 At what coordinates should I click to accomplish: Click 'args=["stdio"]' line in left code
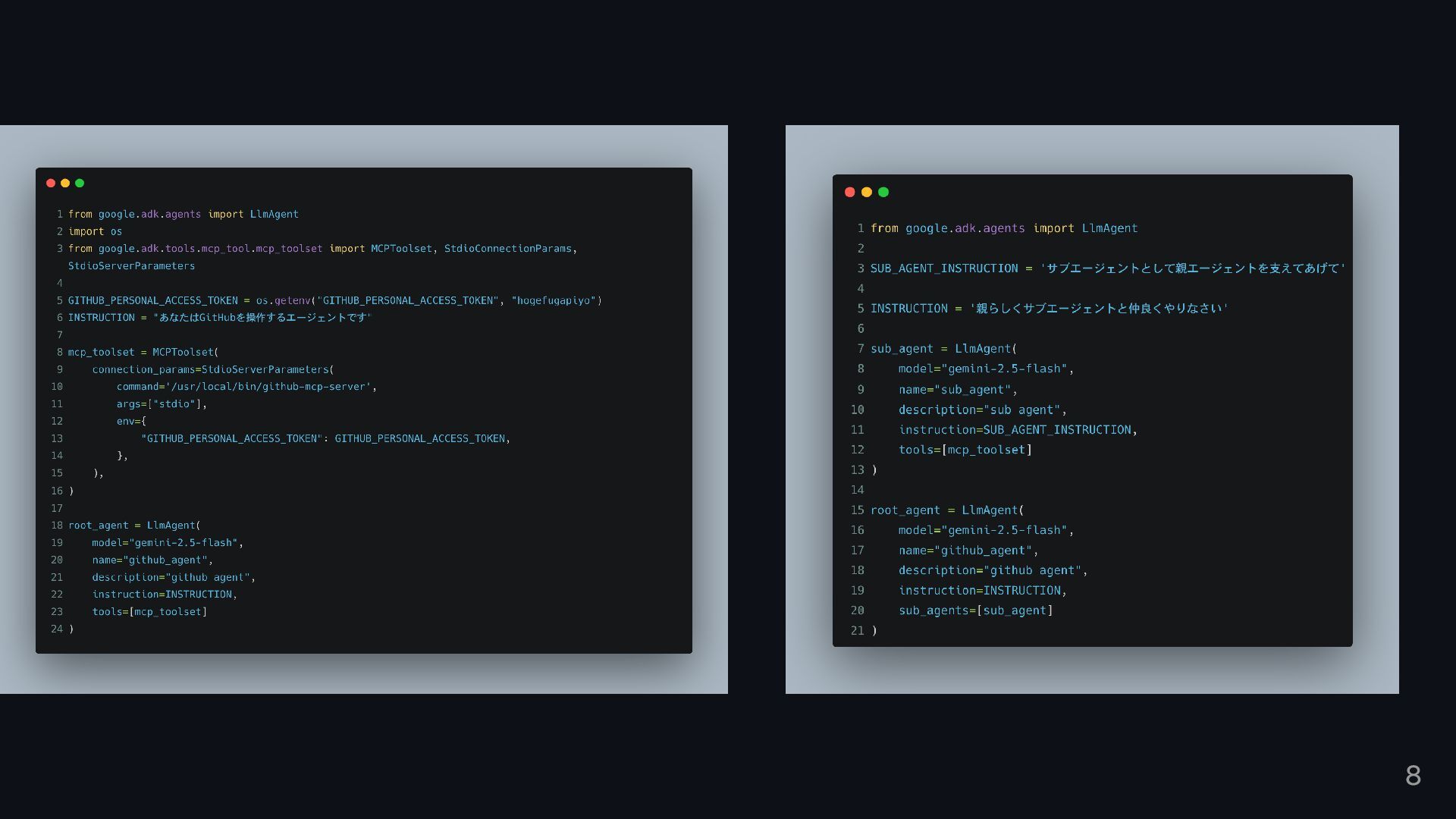162,404
